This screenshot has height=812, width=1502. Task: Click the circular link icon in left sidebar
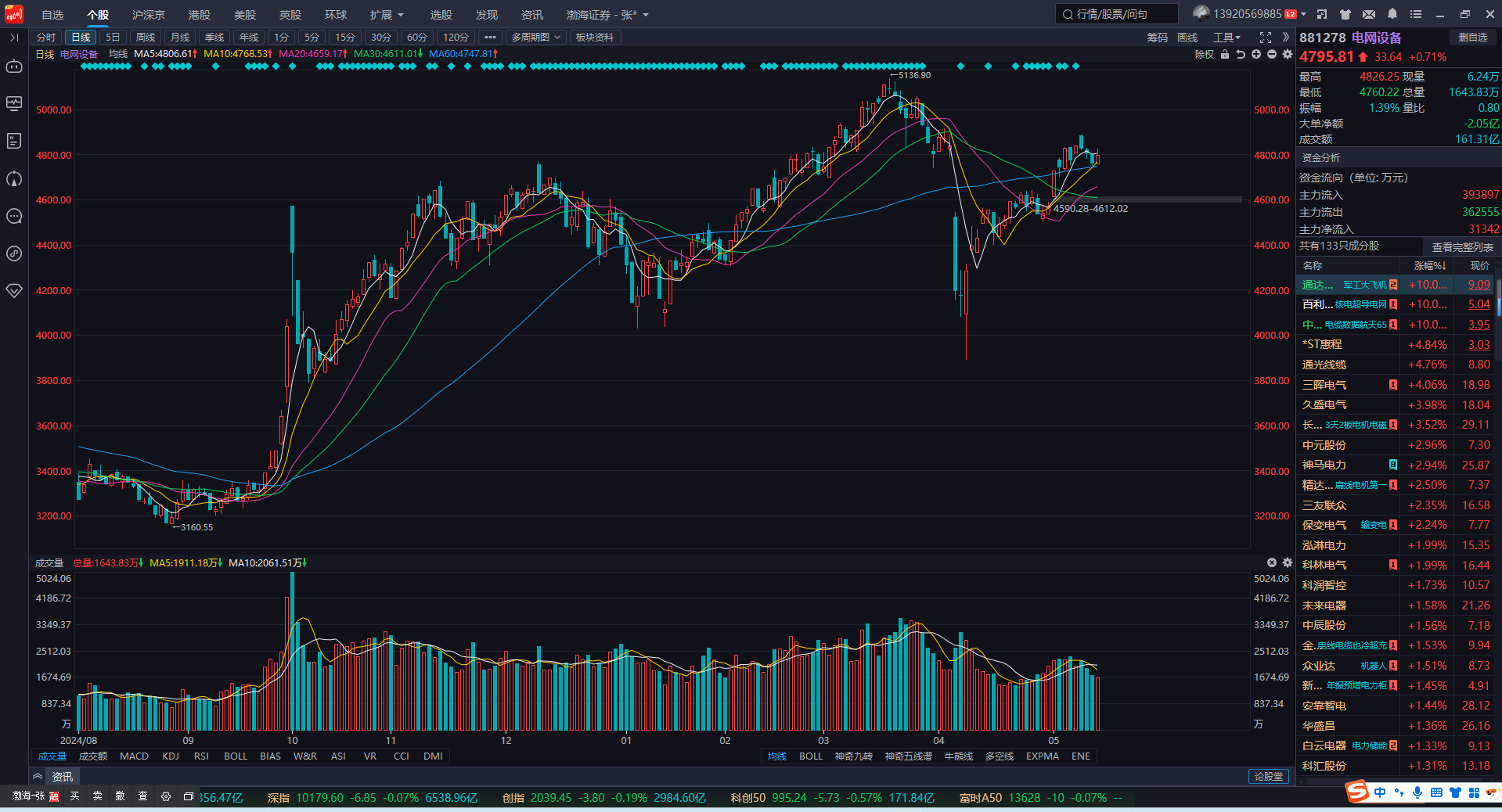[x=14, y=253]
